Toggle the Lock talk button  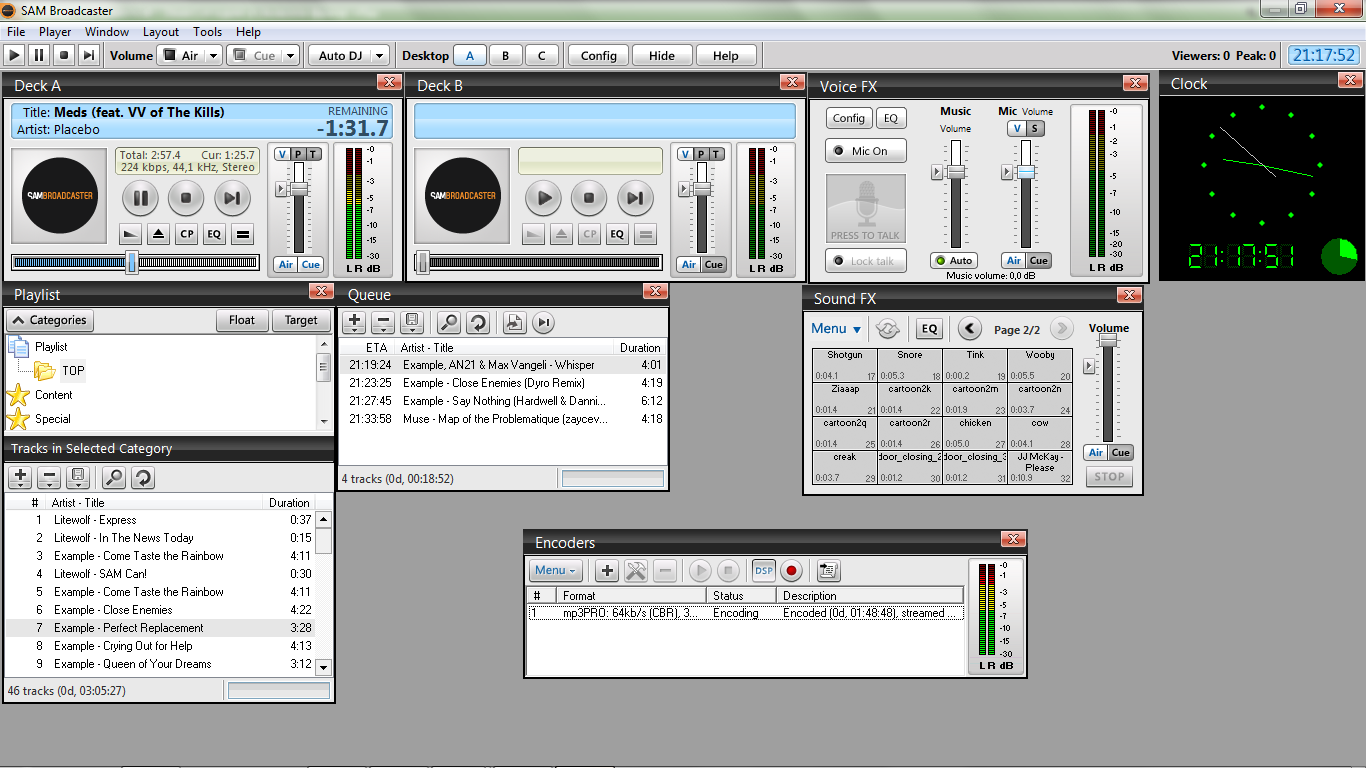[866, 261]
